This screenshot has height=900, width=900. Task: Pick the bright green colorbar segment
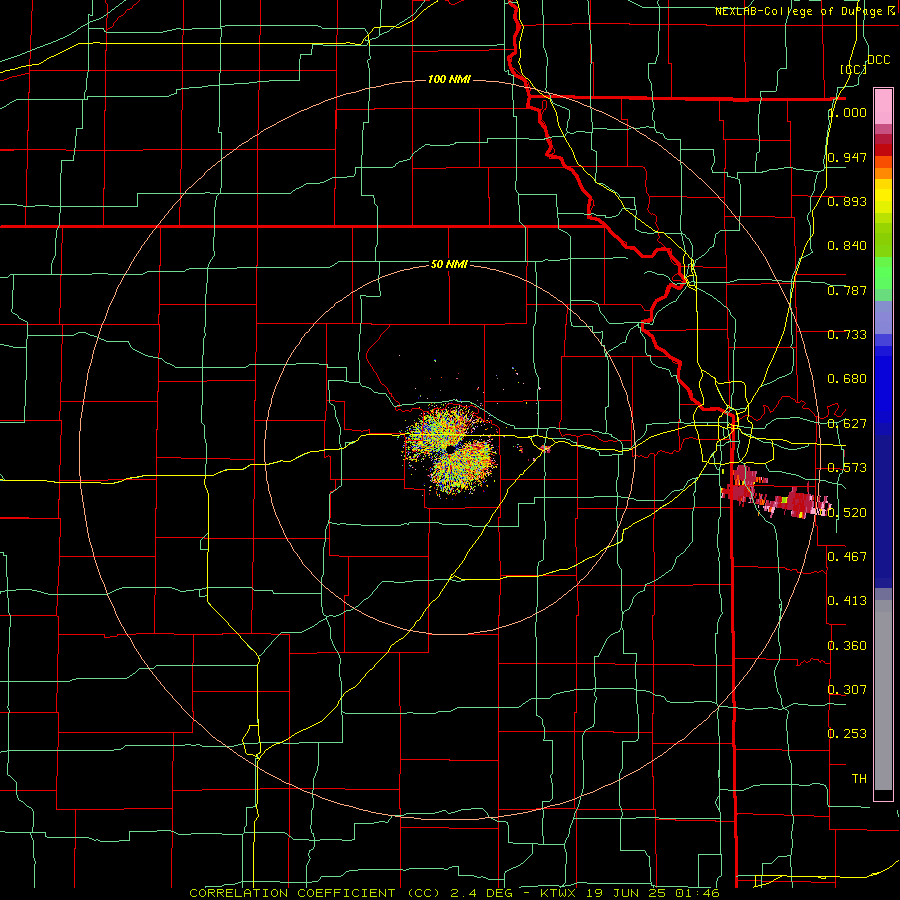(883, 273)
